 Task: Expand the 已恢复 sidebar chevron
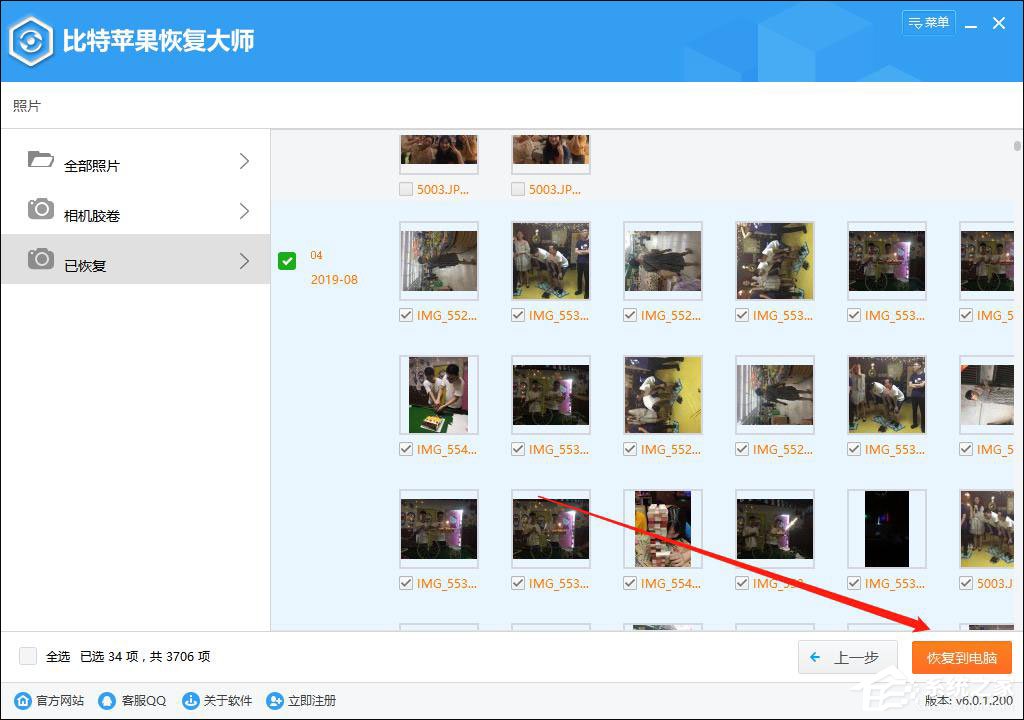tap(244, 260)
